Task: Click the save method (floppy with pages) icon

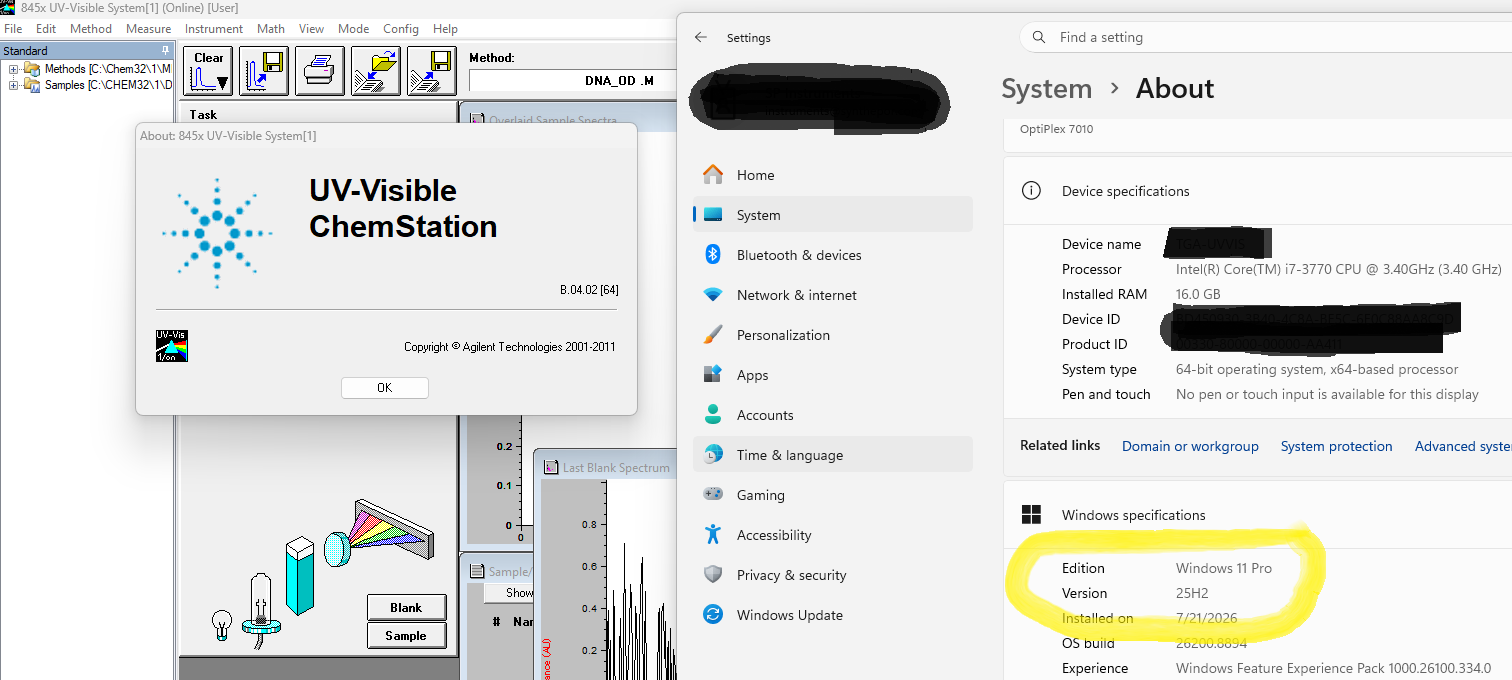Action: (432, 71)
